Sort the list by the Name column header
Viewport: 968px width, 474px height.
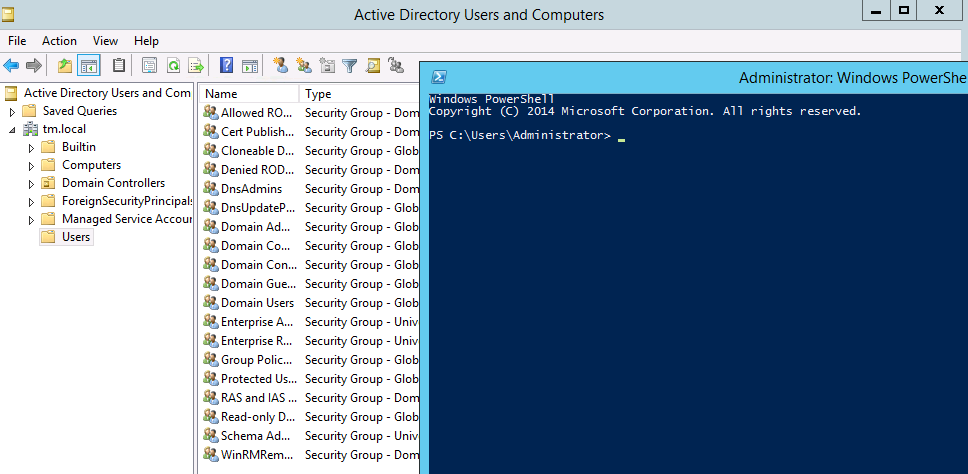coord(249,94)
